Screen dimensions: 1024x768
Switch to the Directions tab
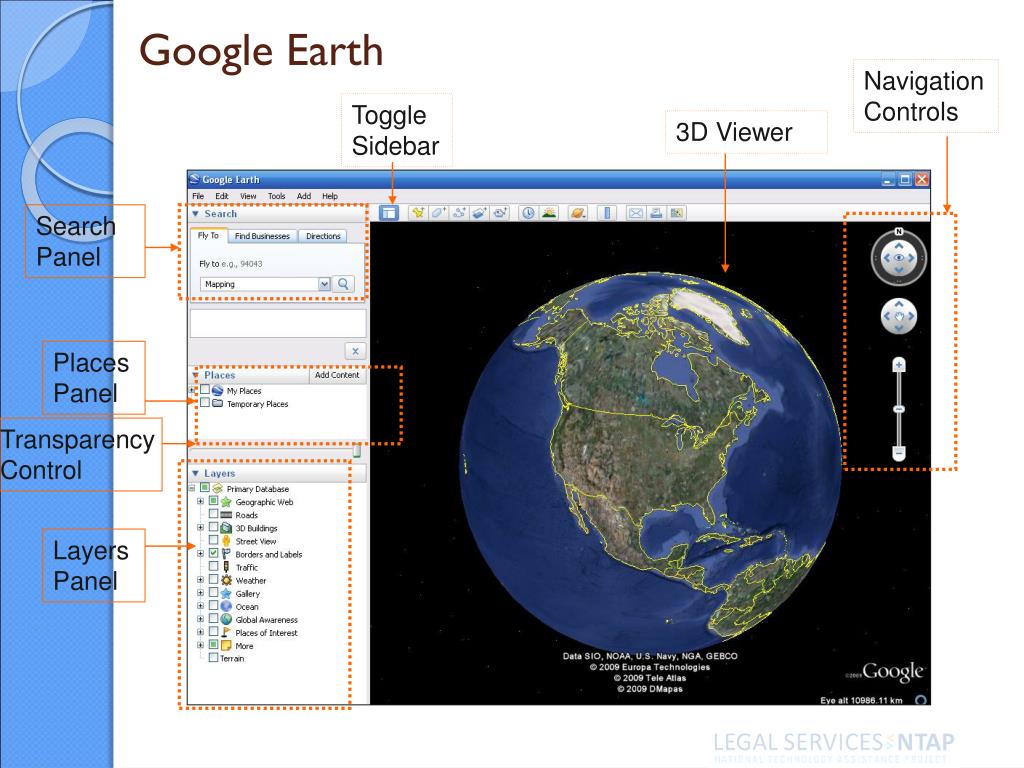[323, 236]
